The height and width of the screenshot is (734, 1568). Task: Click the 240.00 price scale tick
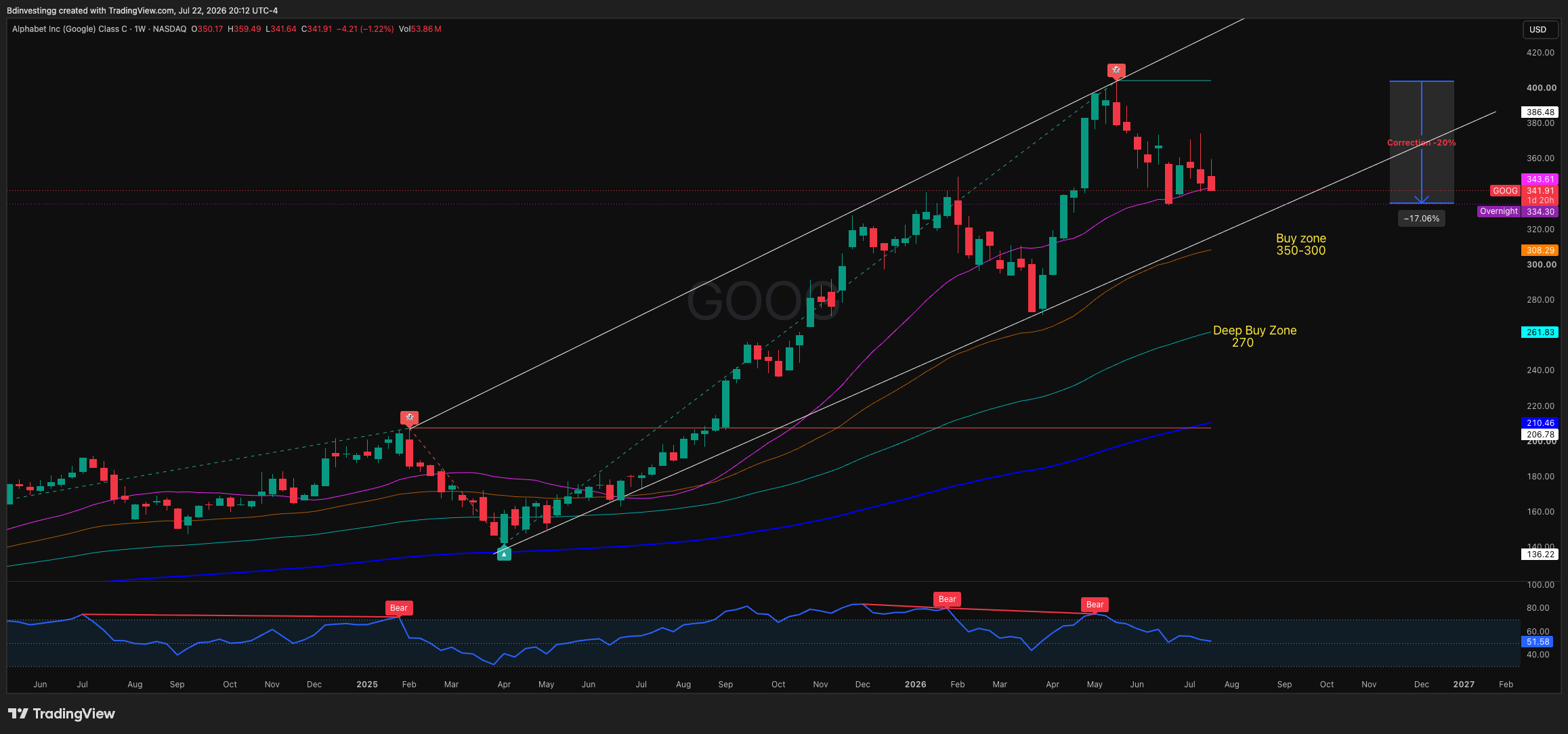(1540, 370)
